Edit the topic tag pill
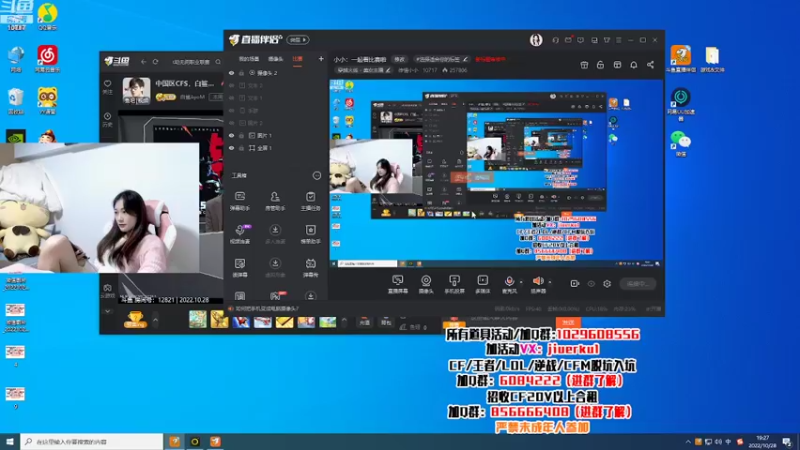This screenshot has height=450, width=800. pos(441,59)
